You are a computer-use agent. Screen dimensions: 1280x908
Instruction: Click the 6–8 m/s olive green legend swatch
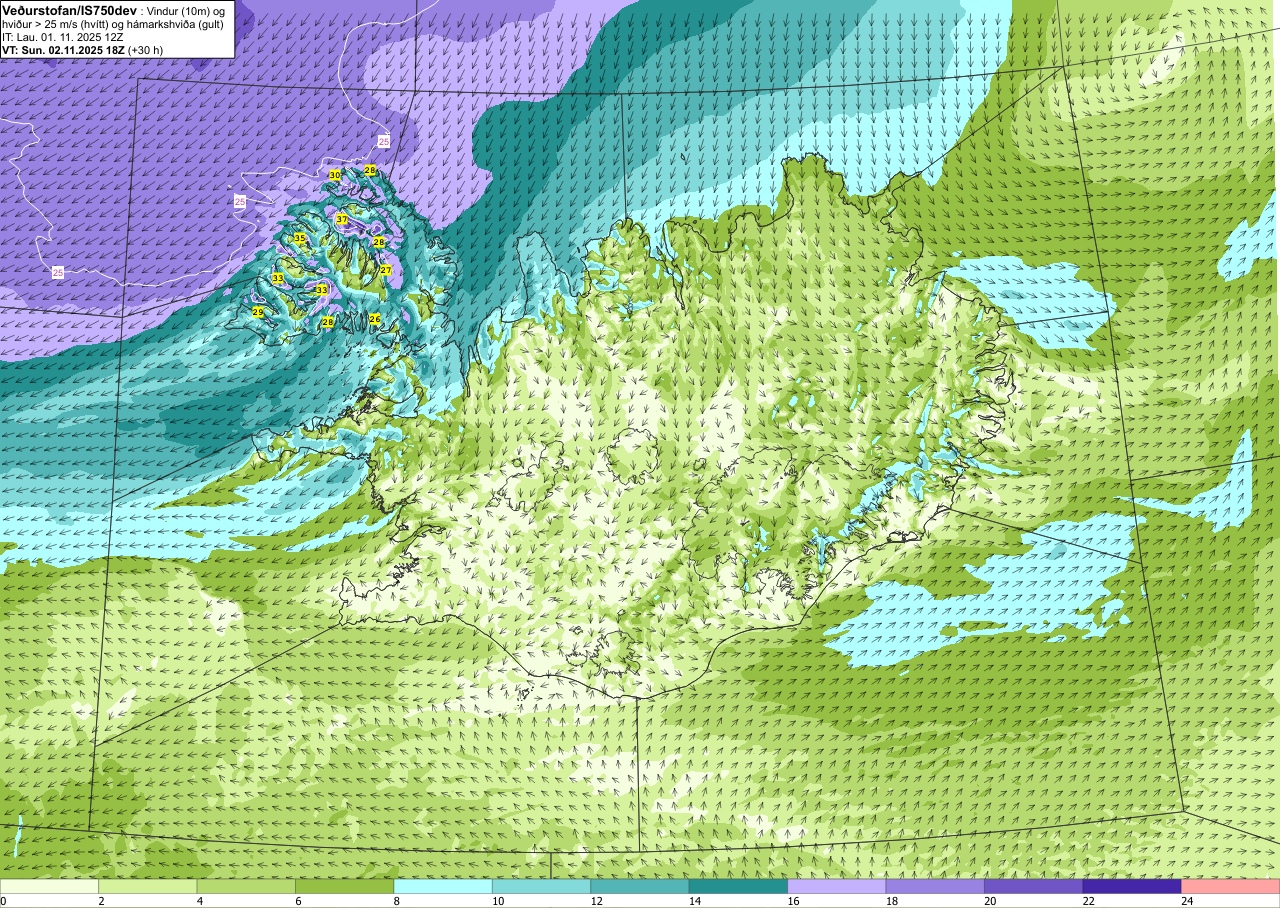pos(345,886)
